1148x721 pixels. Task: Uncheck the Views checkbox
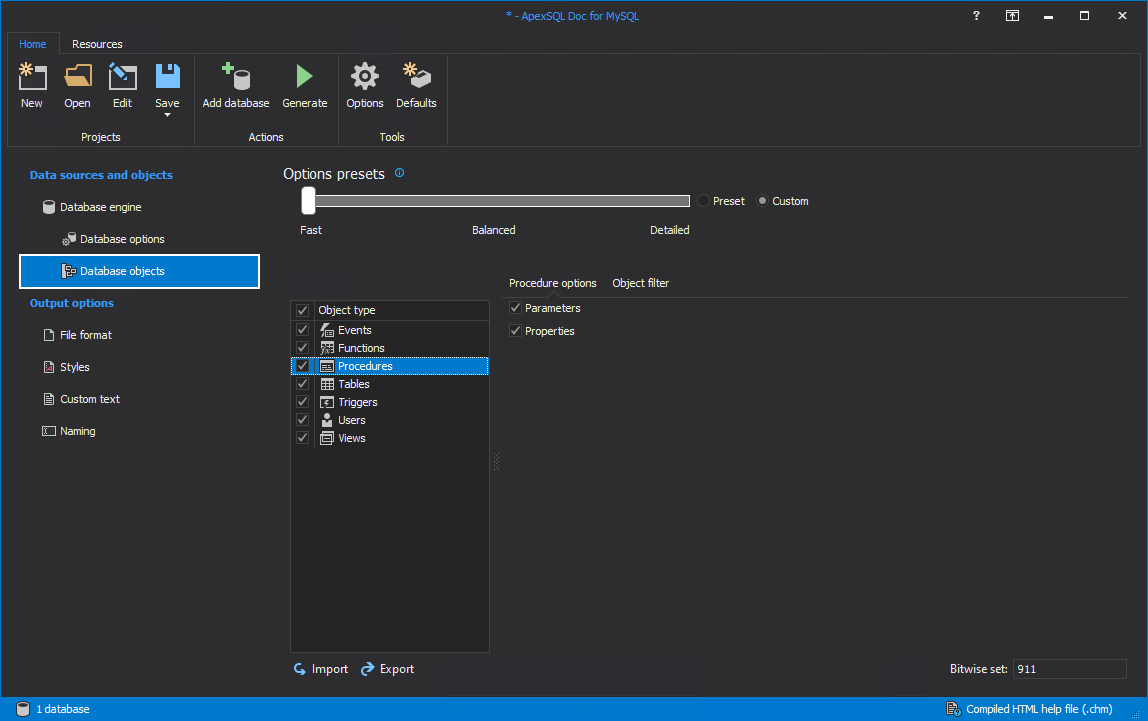[302, 438]
